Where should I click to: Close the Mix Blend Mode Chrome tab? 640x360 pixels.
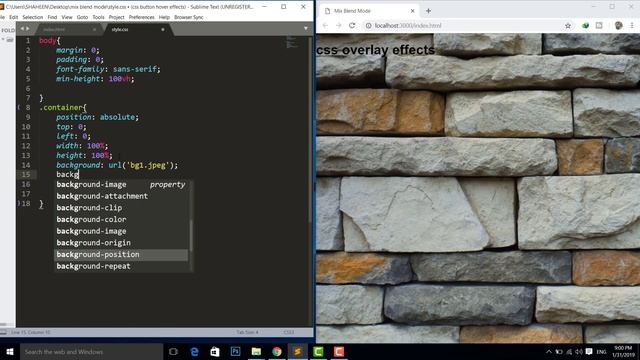pyautogui.click(x=412, y=11)
